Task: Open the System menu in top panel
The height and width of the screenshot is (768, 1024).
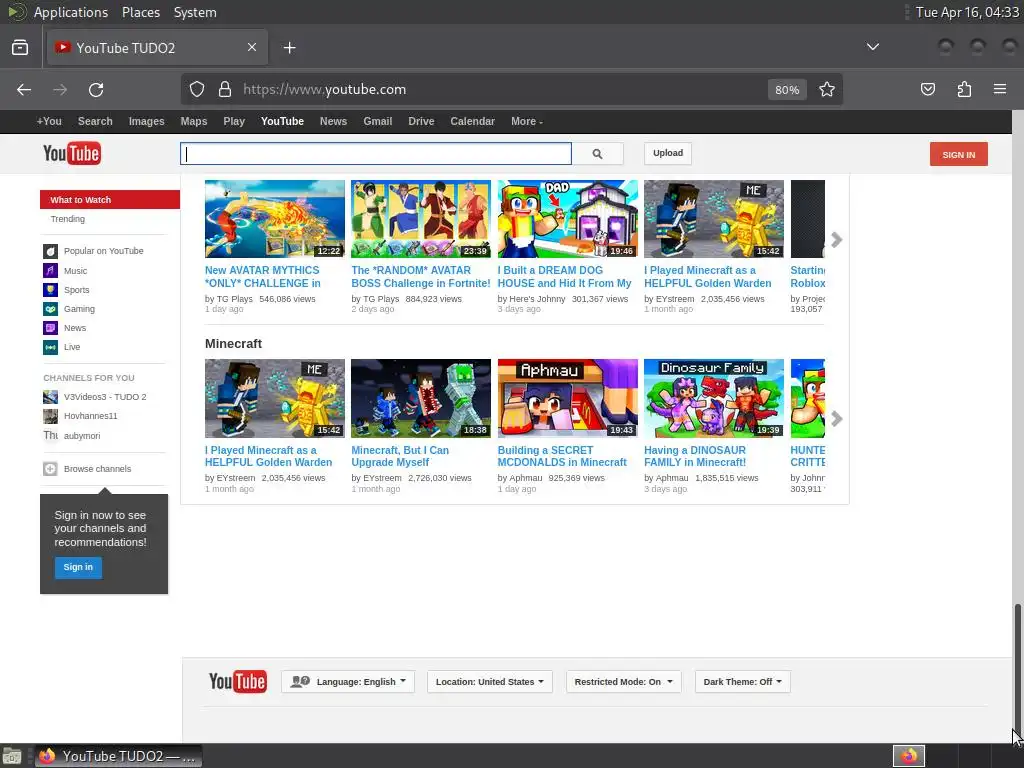Action: [195, 12]
